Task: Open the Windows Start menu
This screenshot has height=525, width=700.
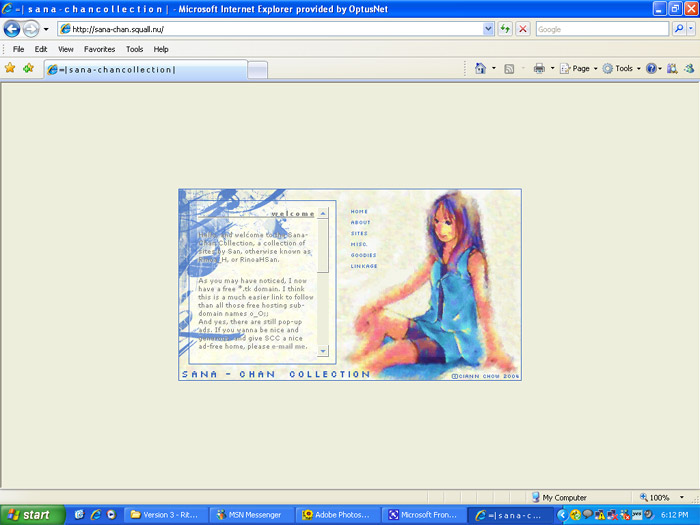Action: point(32,515)
